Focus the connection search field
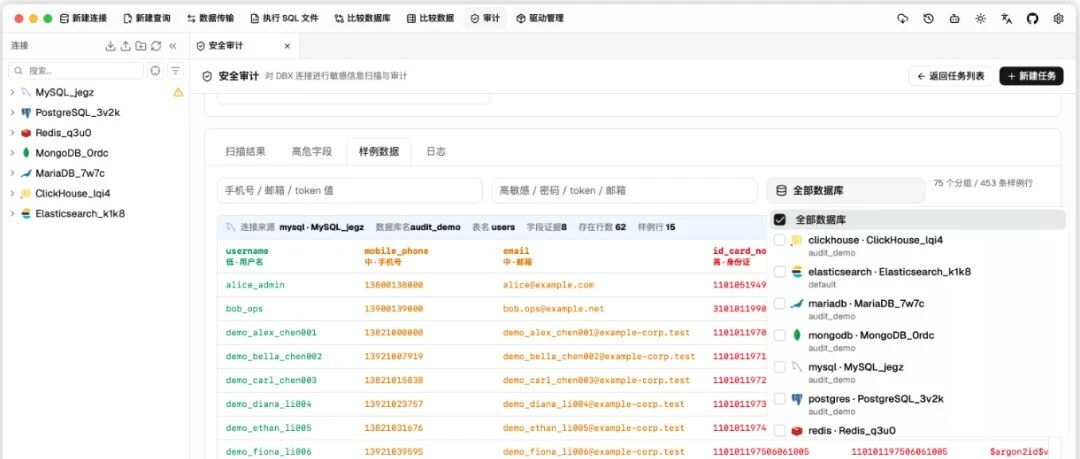Viewport: 1080px width, 459px height. (76, 70)
